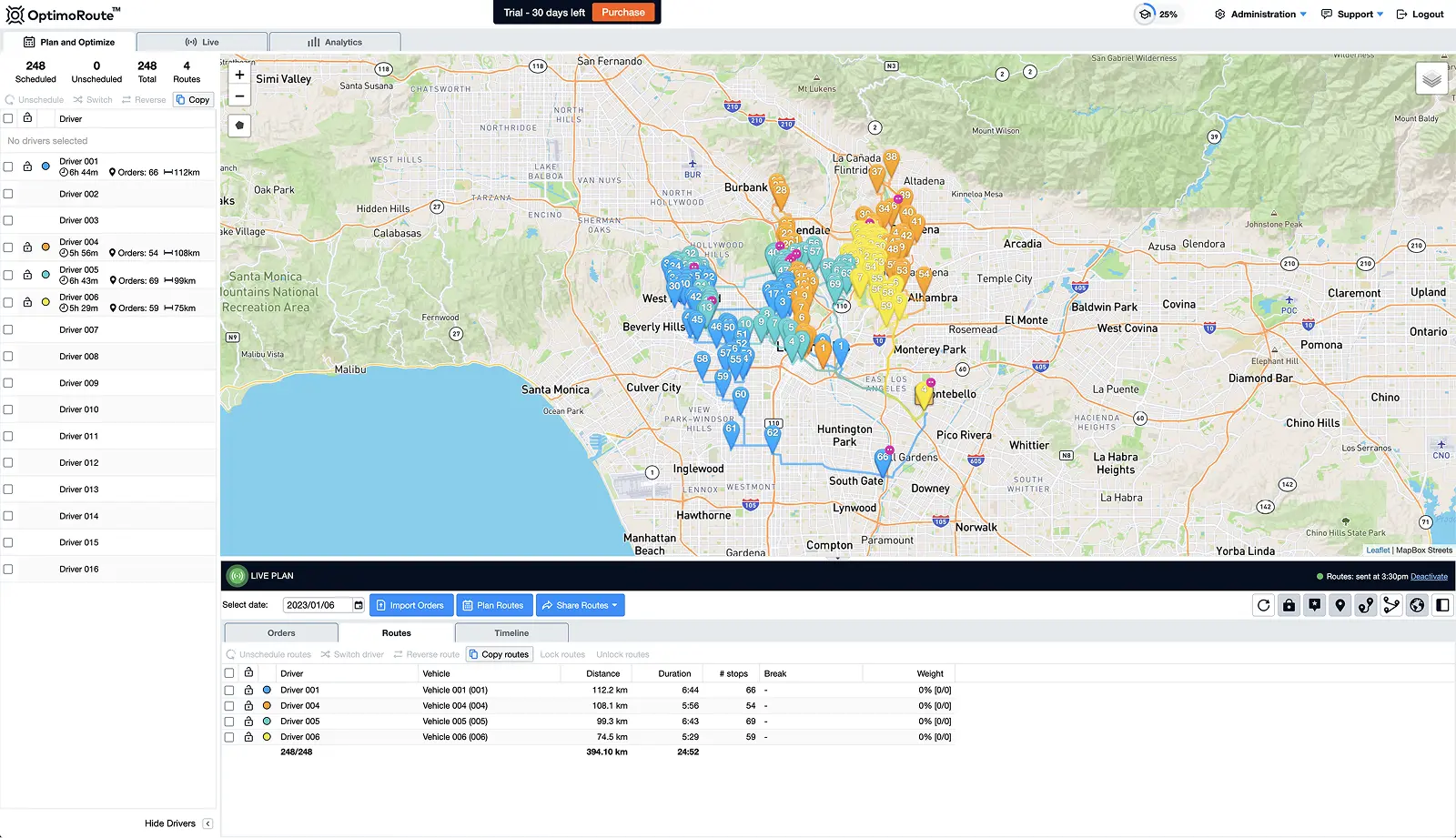Click the branching routes icon
Viewport: 1456px width, 838px height.
pos(1391,605)
